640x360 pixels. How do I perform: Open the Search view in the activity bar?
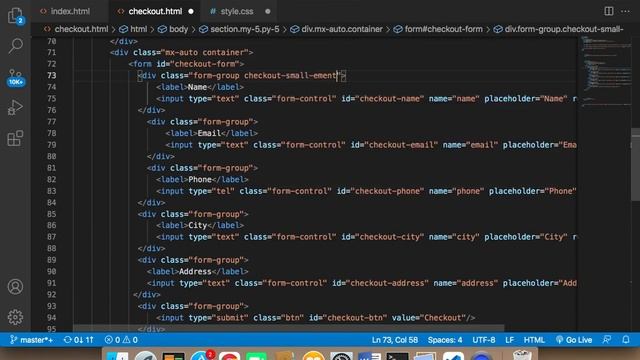(x=16, y=46)
